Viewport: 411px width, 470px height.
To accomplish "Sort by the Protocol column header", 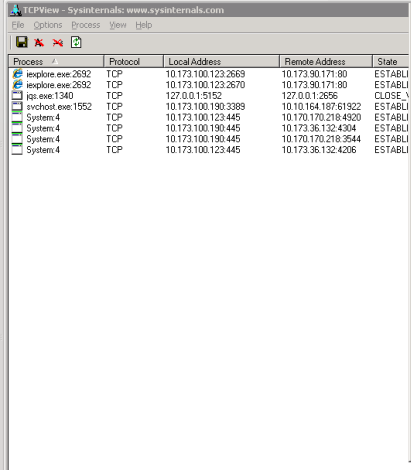I will (134, 61).
